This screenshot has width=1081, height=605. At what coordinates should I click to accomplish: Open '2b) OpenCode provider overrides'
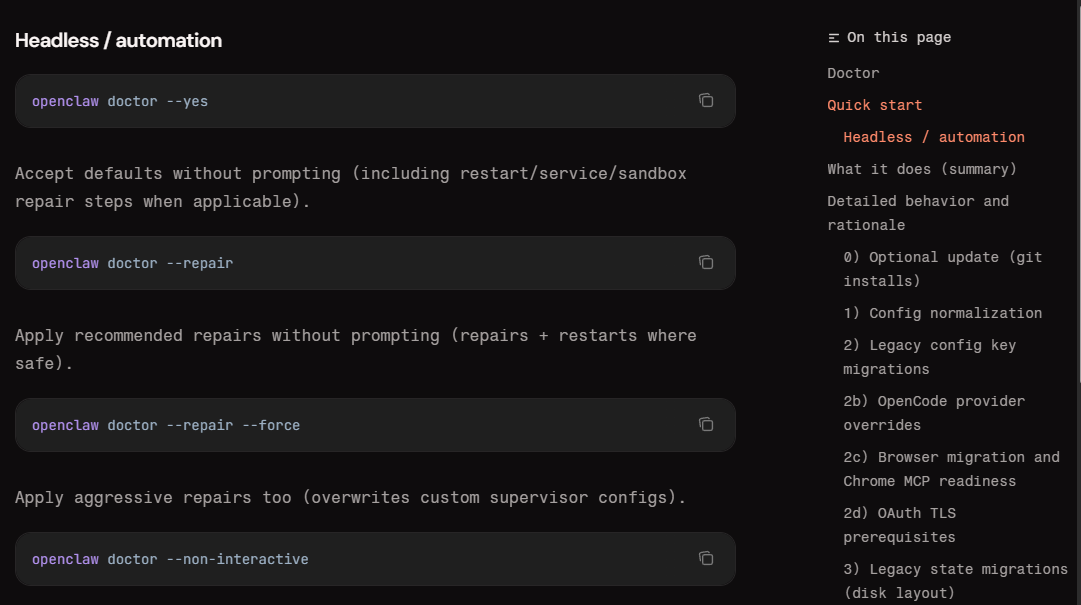(933, 413)
